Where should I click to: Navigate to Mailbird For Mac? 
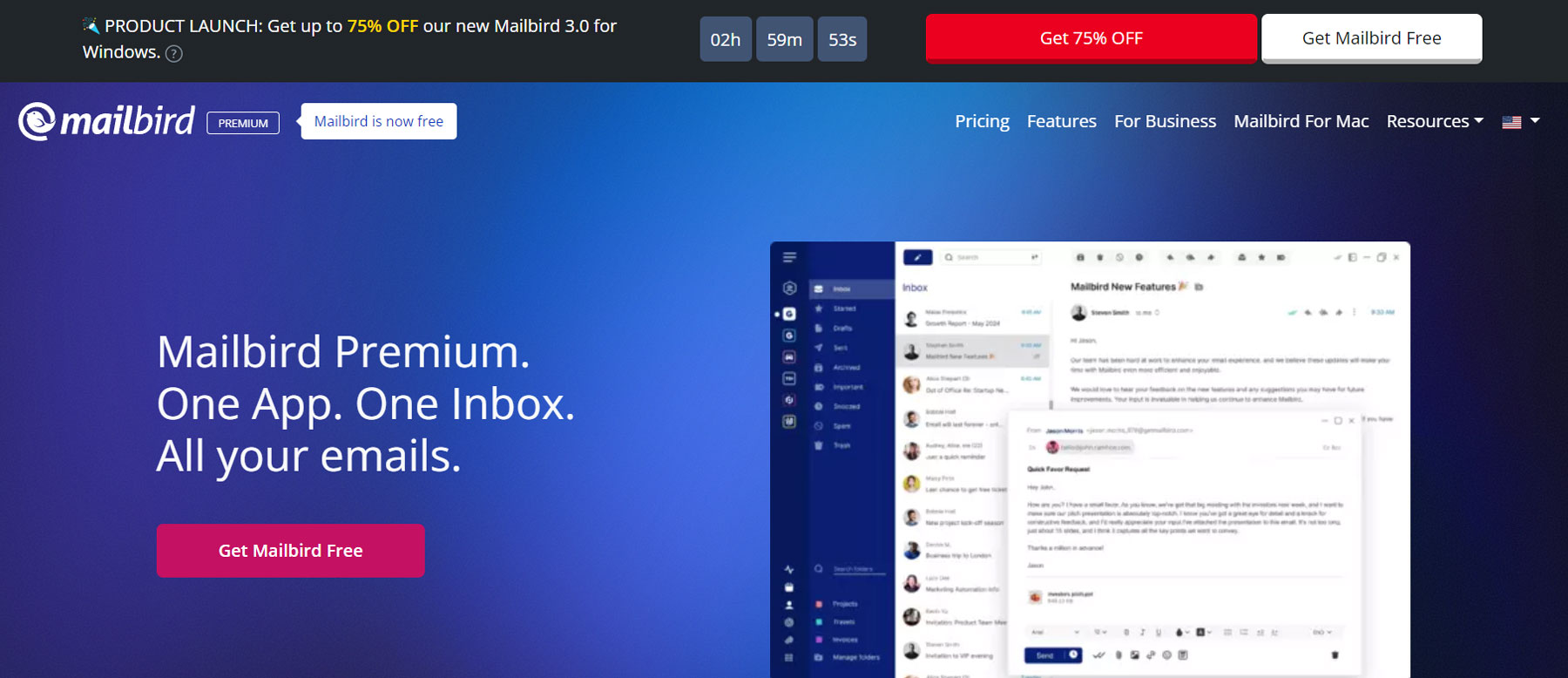[1301, 121]
